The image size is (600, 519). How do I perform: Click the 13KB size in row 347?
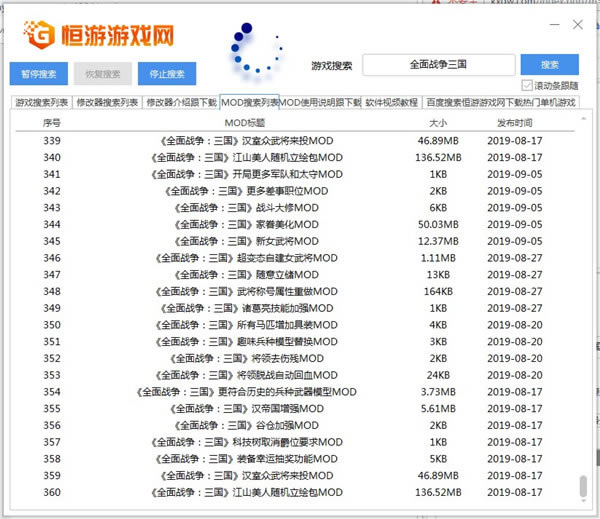coord(438,275)
